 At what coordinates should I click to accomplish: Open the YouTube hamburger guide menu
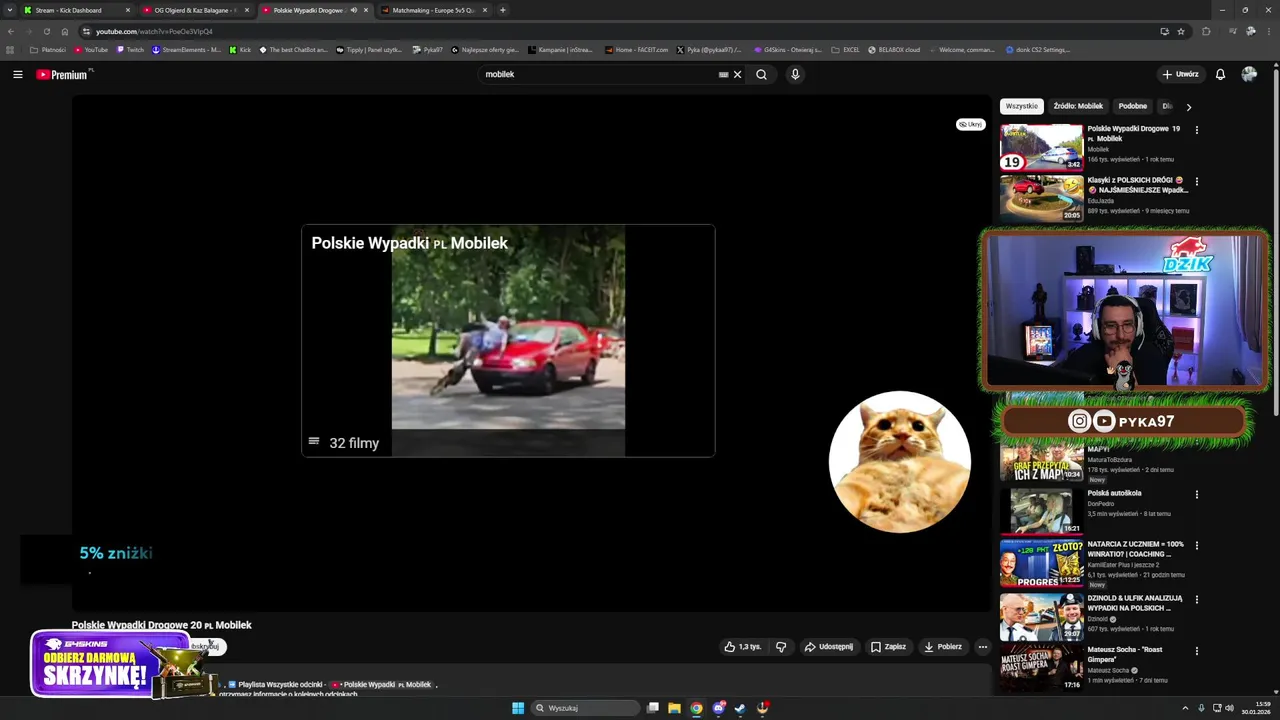click(17, 74)
